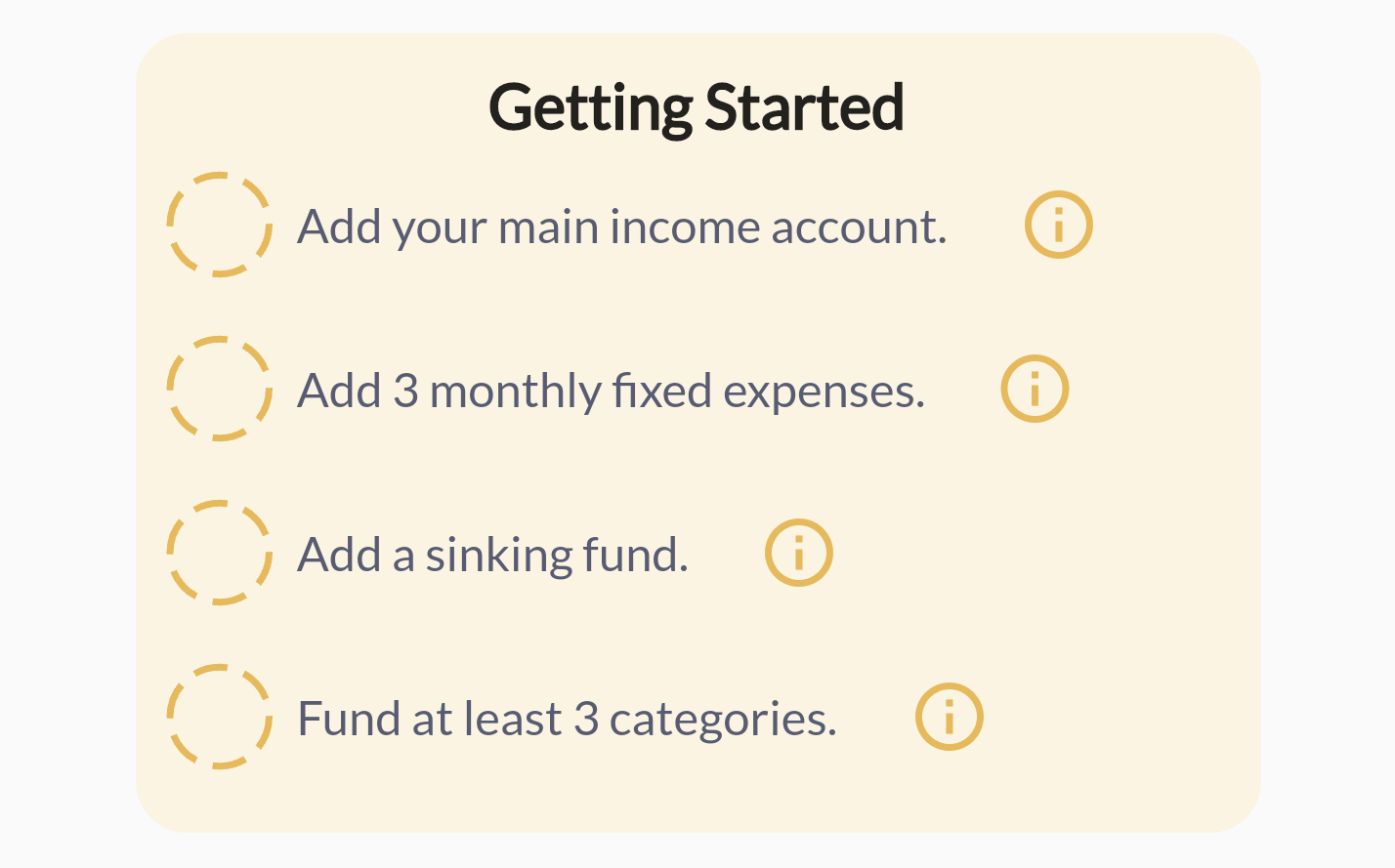
Task: Mark main income account step as done
Action: [x=219, y=225]
